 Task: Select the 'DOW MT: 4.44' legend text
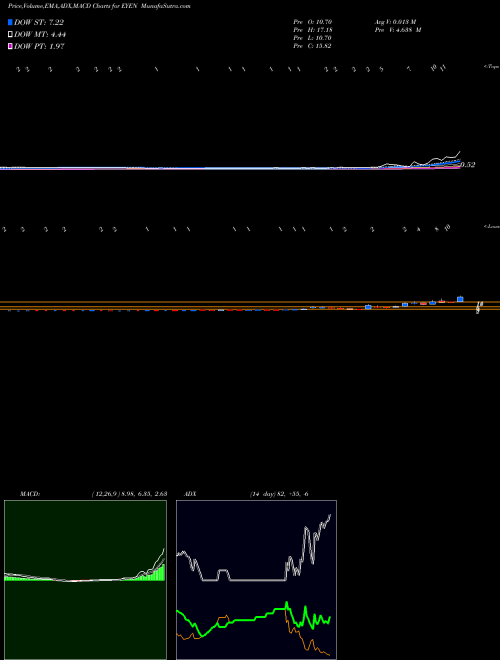point(40,35)
